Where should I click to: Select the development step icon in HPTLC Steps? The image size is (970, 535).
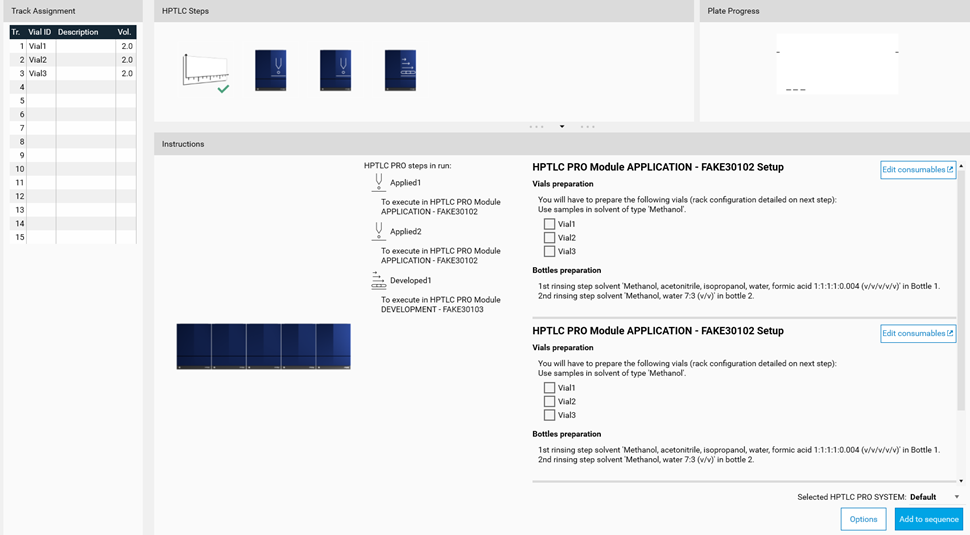click(400, 71)
